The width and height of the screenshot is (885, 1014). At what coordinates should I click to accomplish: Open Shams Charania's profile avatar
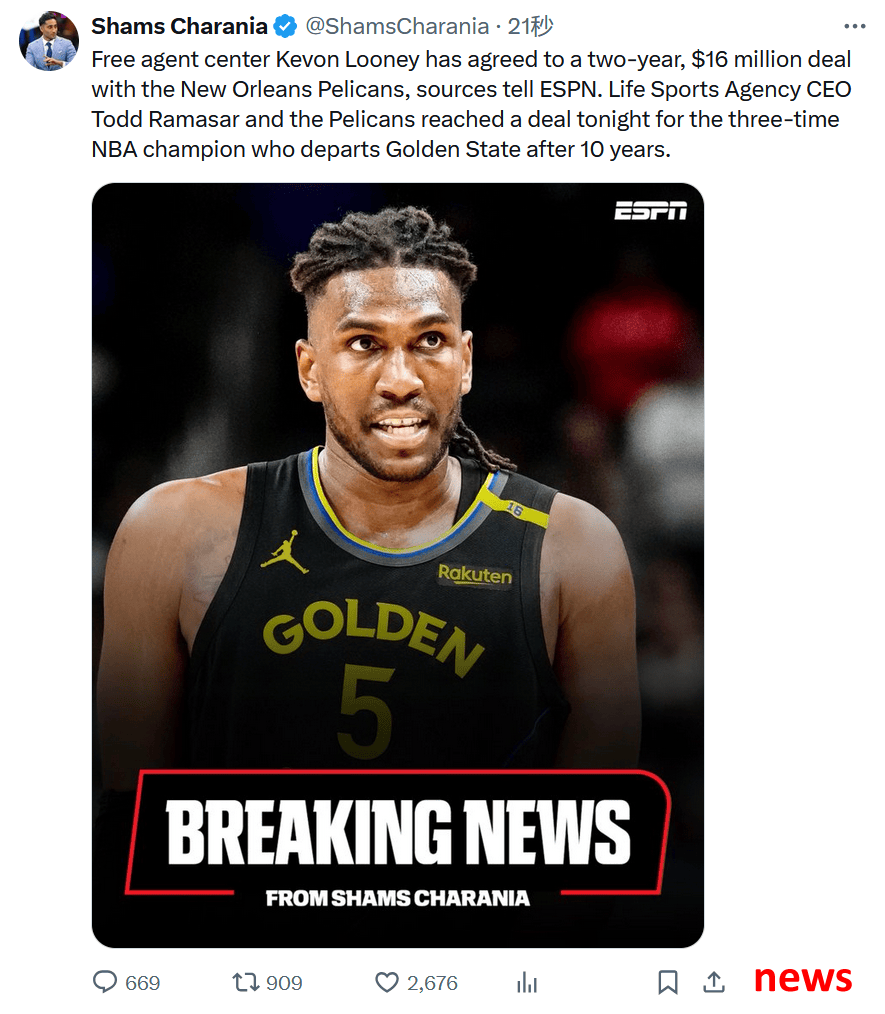pyautogui.click(x=49, y=41)
